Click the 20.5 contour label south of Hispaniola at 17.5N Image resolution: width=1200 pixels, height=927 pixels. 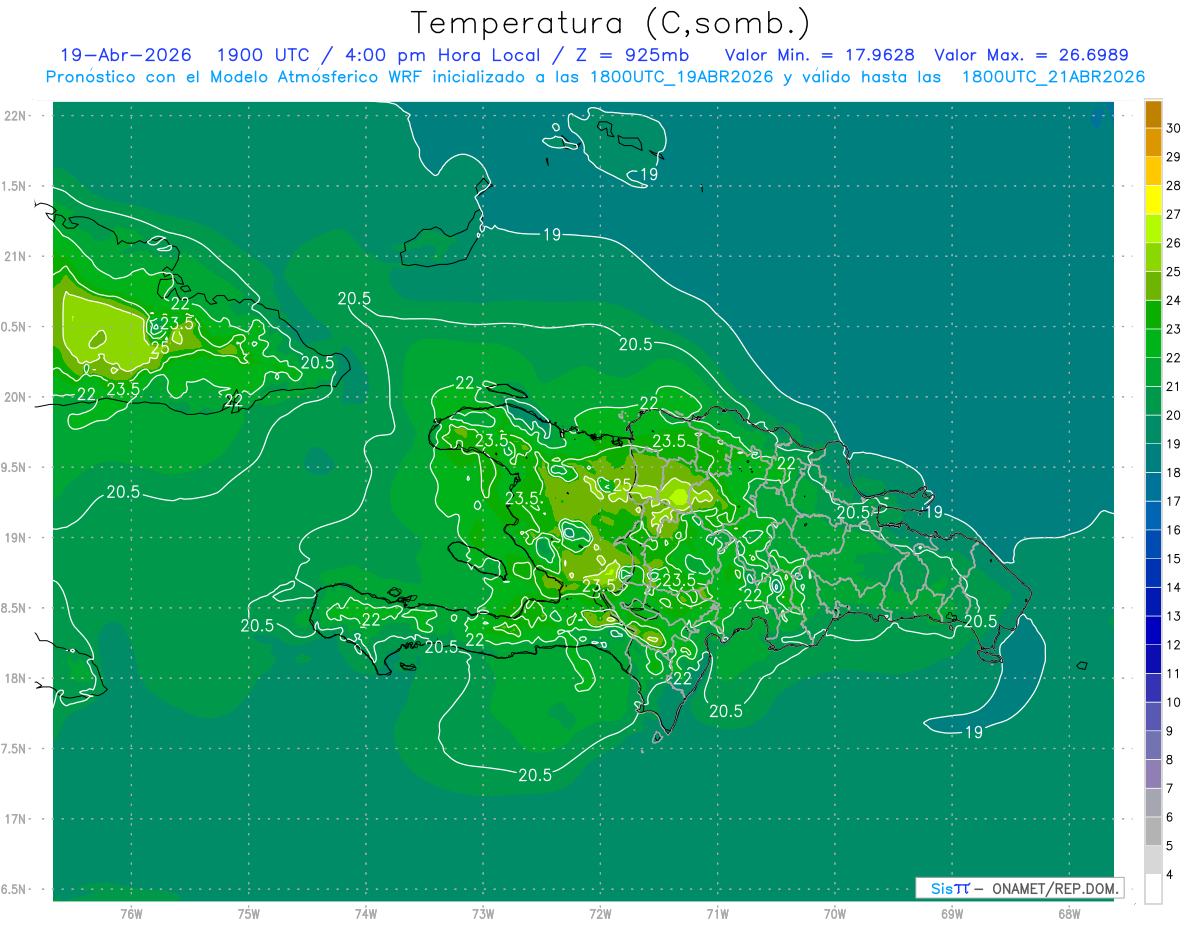536,775
